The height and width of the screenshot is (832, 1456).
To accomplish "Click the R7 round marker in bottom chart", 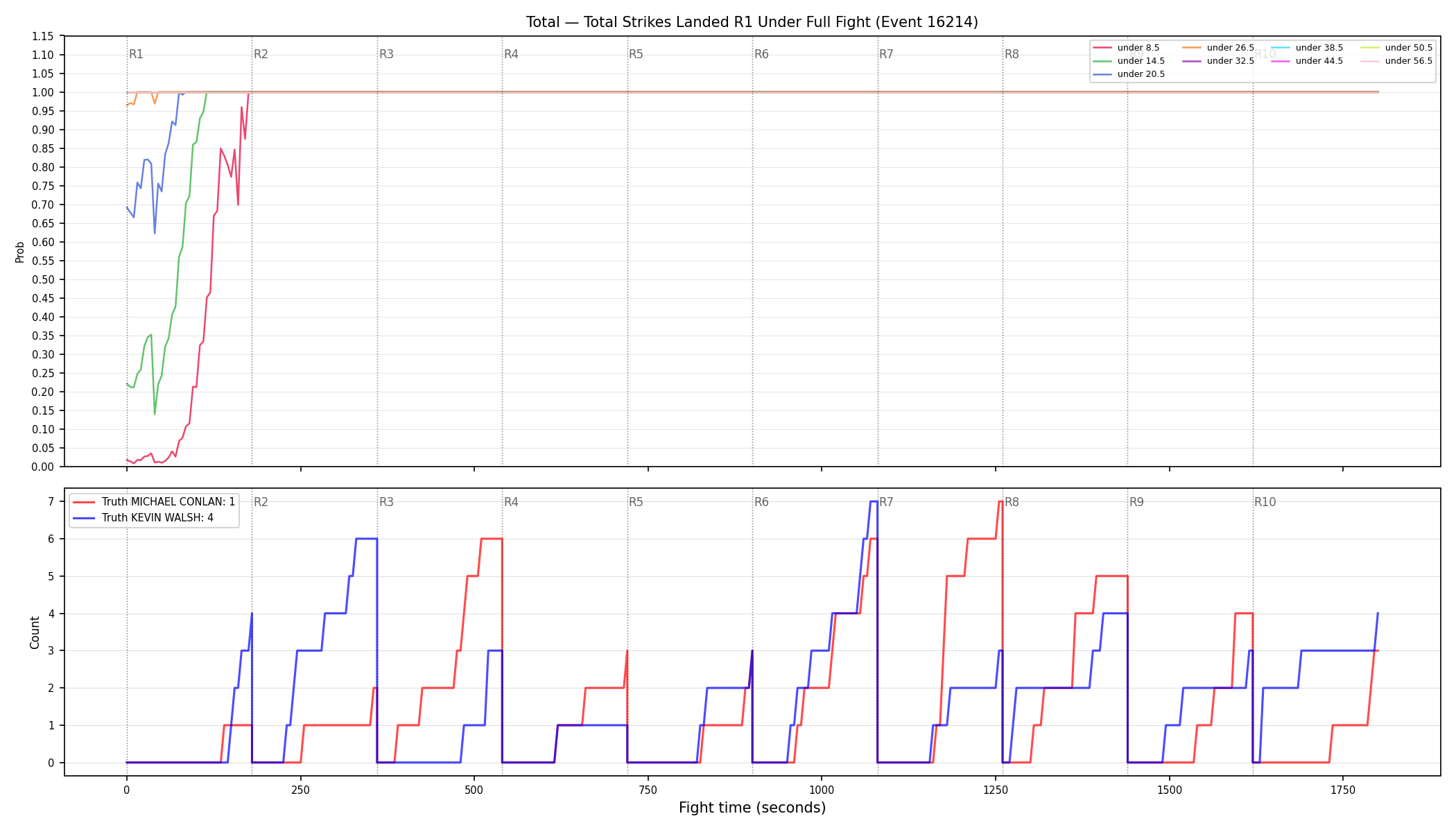I will (886, 502).
